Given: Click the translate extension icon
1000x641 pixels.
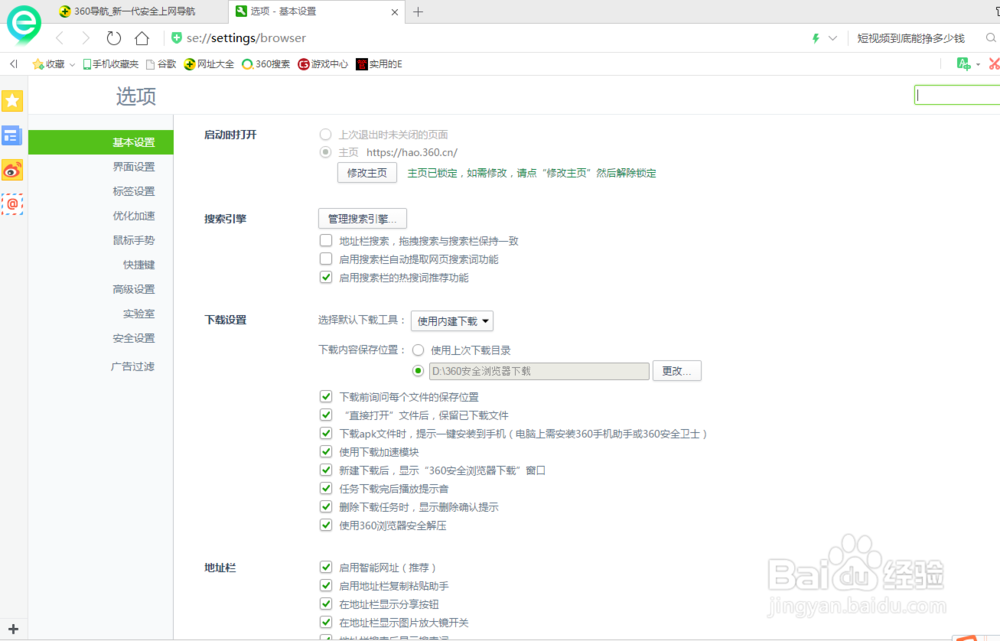Looking at the screenshot, I should [964, 63].
